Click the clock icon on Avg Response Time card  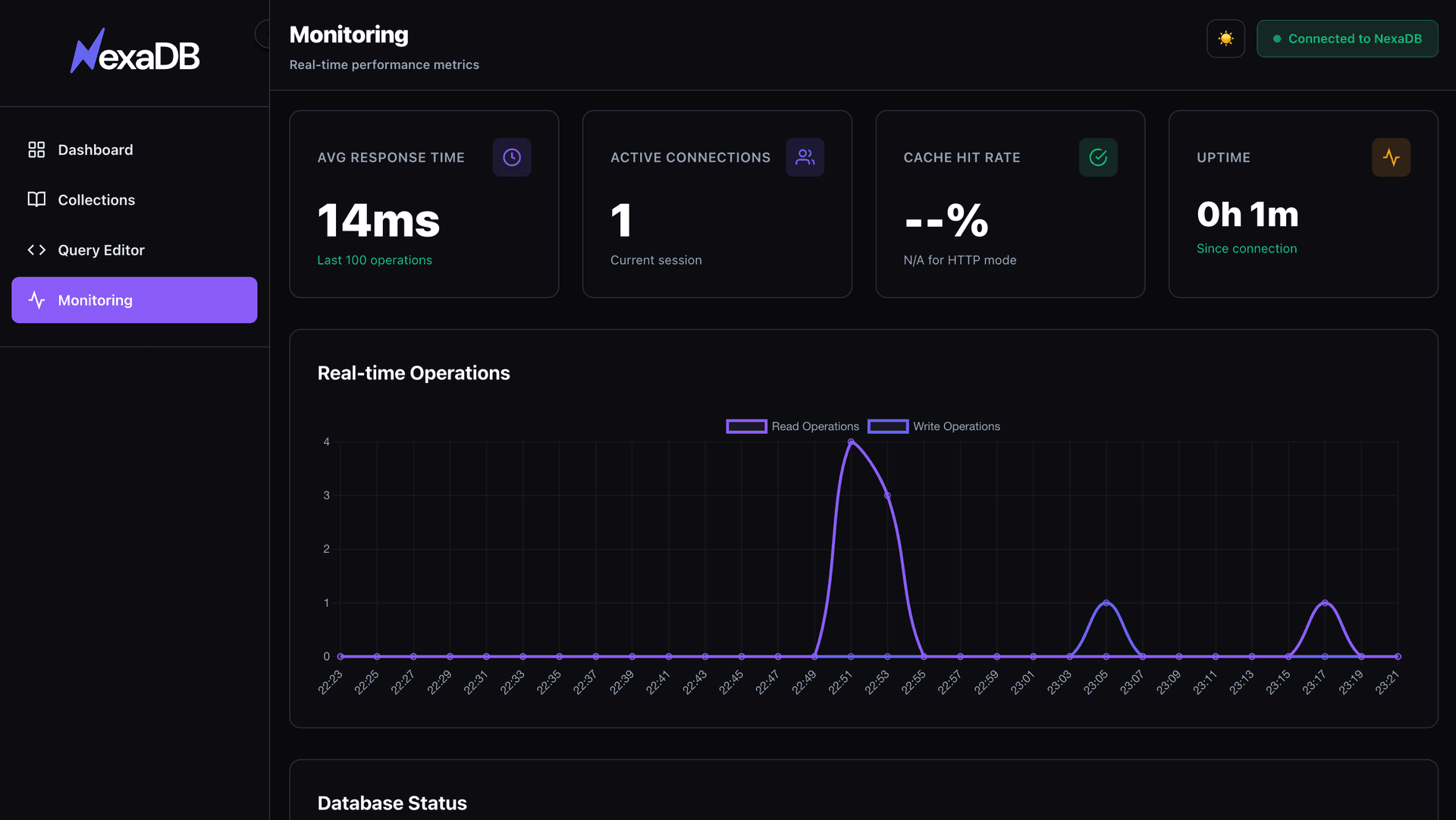point(512,157)
